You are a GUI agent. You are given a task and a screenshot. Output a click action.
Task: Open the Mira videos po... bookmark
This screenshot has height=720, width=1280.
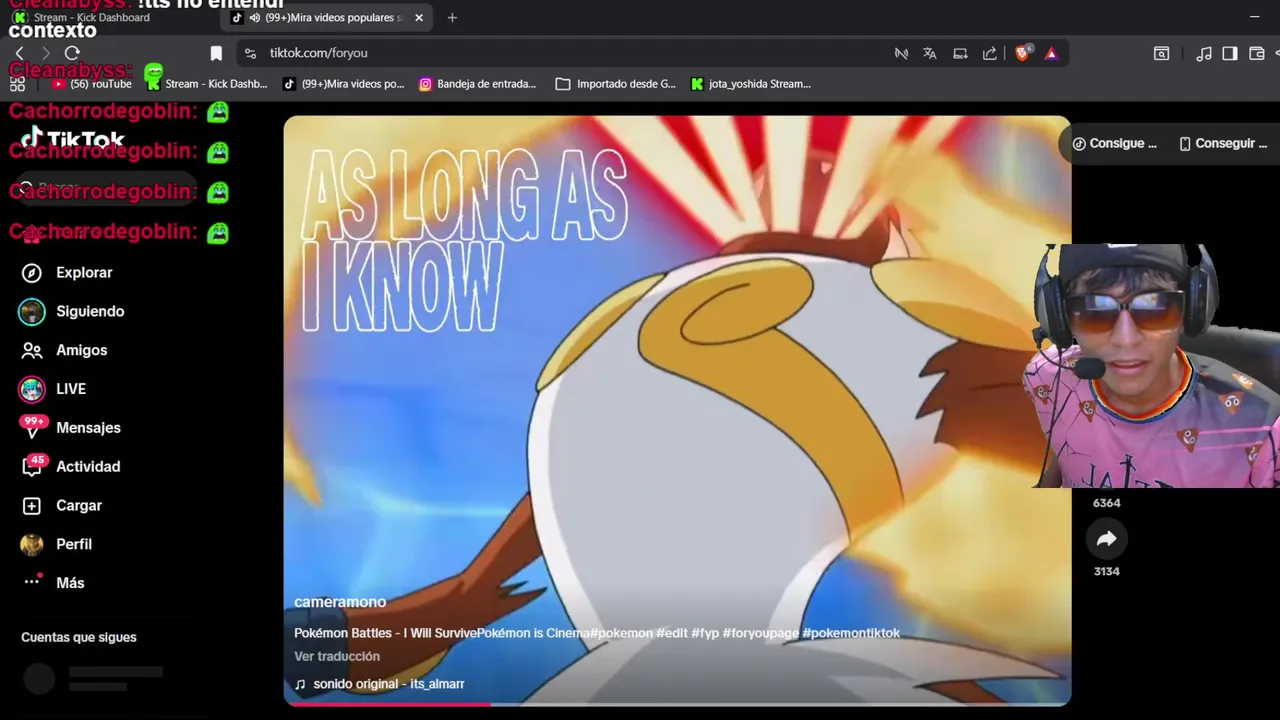[343, 84]
